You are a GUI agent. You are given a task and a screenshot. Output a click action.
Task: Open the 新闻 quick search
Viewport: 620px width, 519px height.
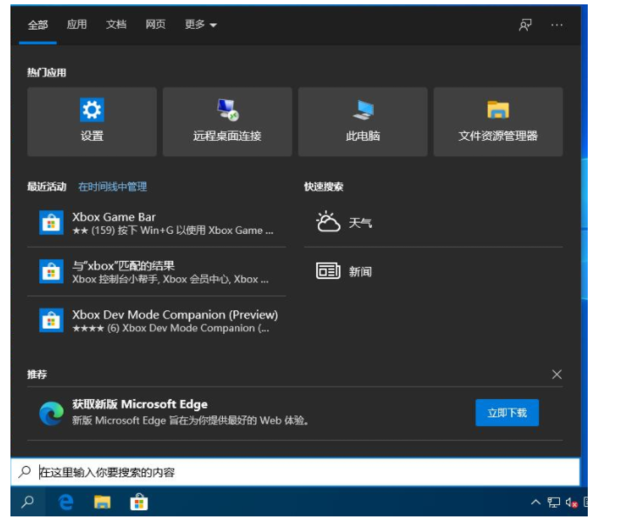433,271
